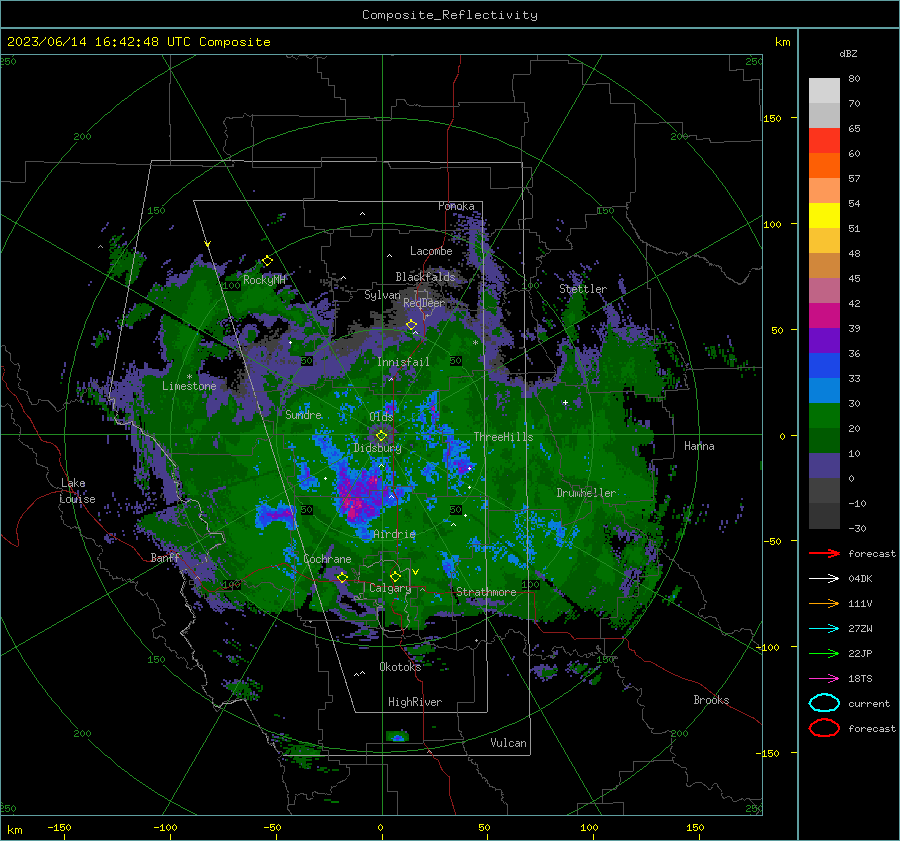
Task: Click the green 22JP arrow legend icon
Action: tap(824, 653)
